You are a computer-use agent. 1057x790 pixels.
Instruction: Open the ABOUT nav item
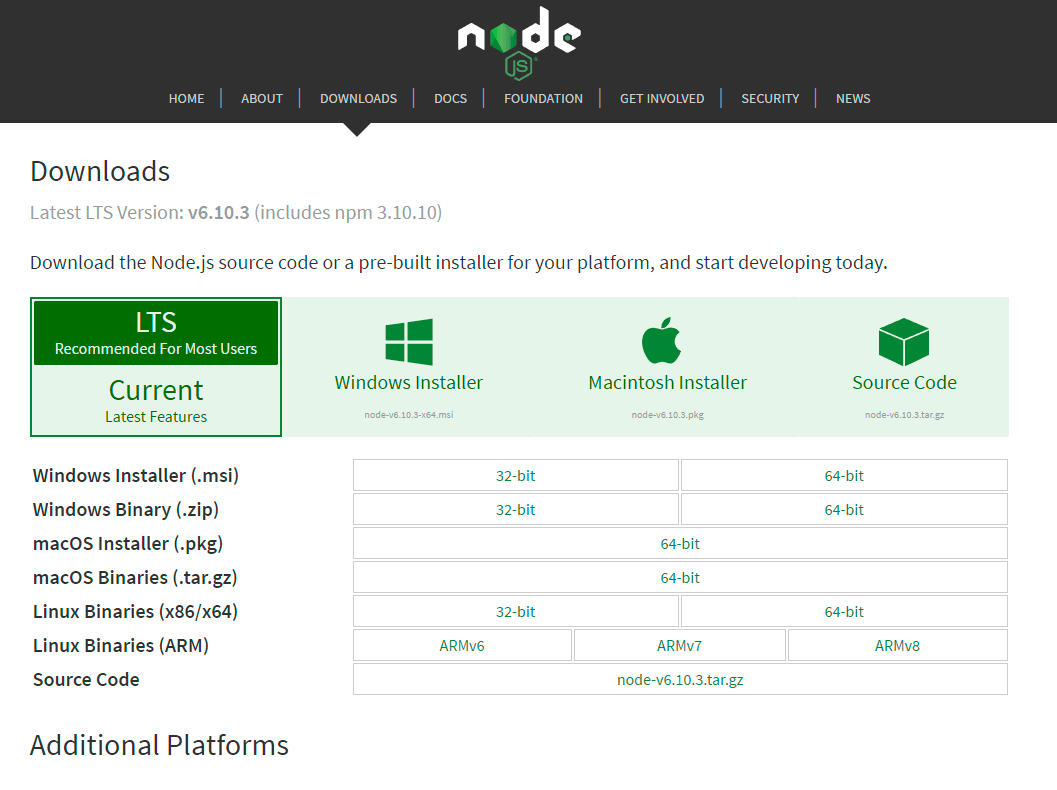pos(262,98)
